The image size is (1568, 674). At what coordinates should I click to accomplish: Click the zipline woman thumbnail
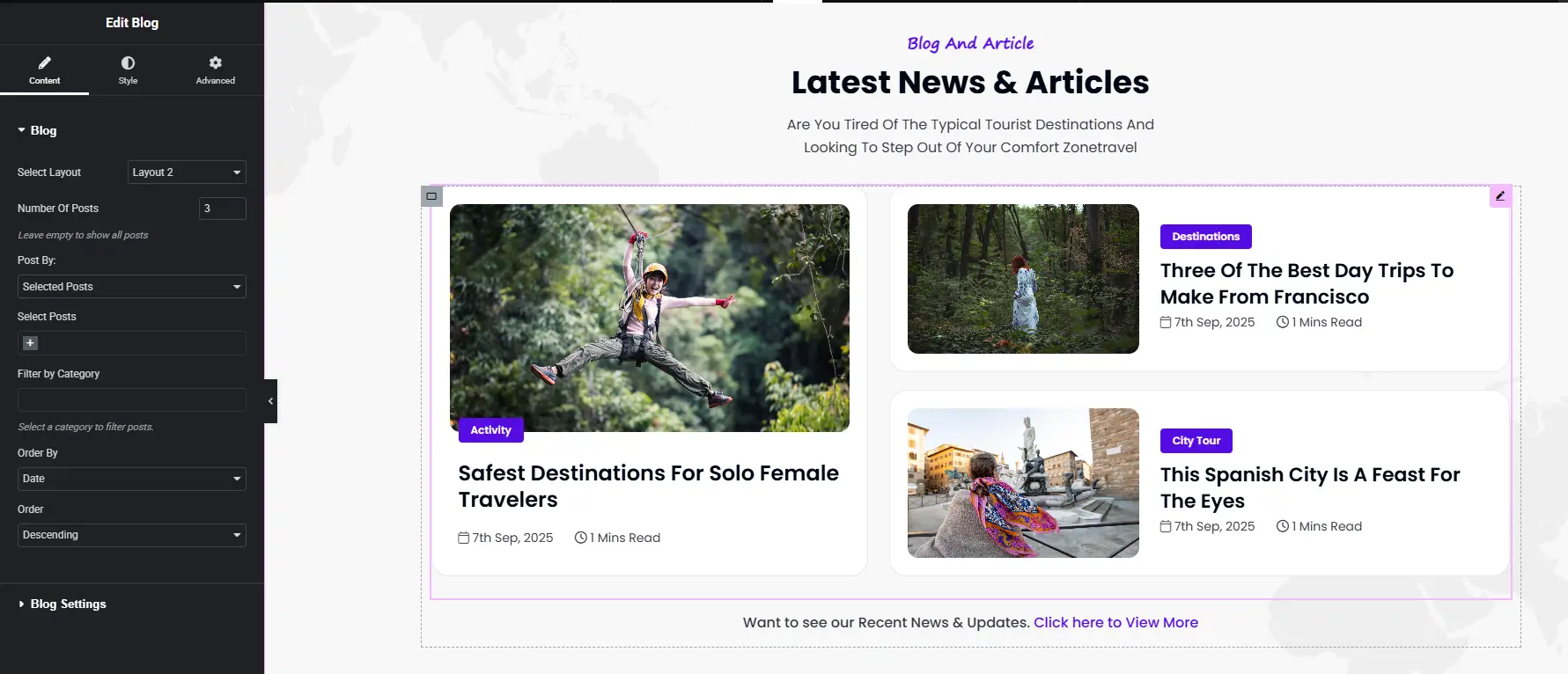pyautogui.click(x=650, y=318)
